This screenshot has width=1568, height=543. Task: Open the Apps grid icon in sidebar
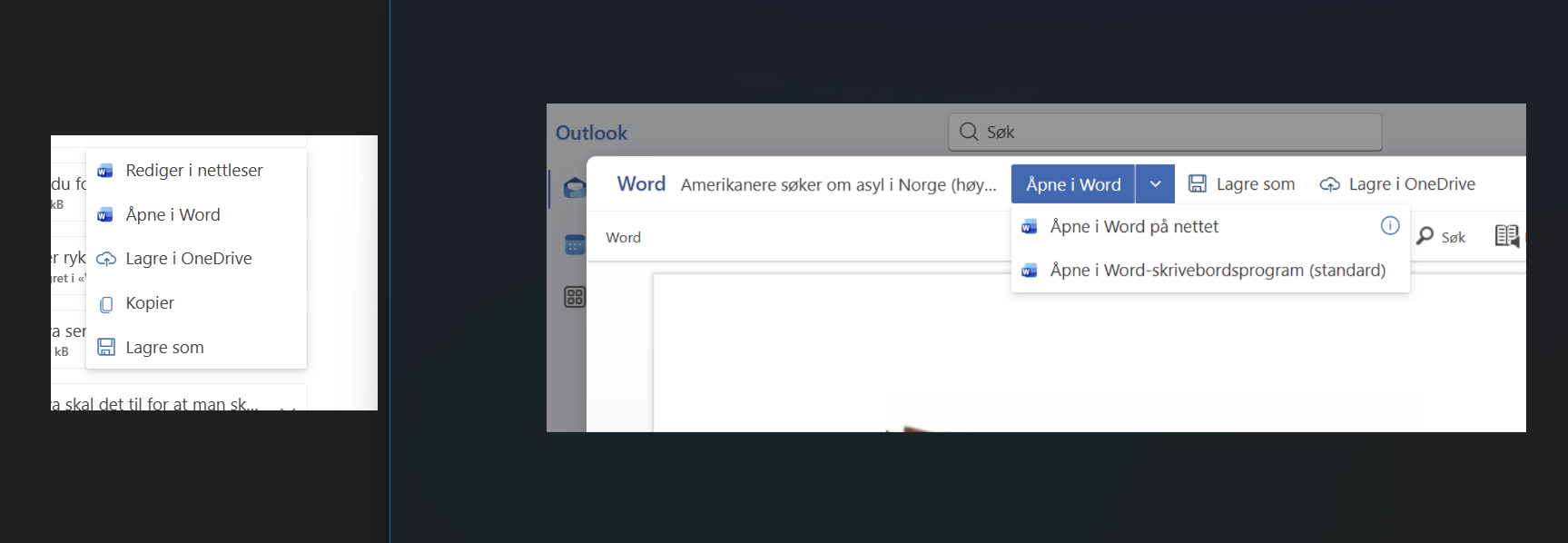[575, 297]
